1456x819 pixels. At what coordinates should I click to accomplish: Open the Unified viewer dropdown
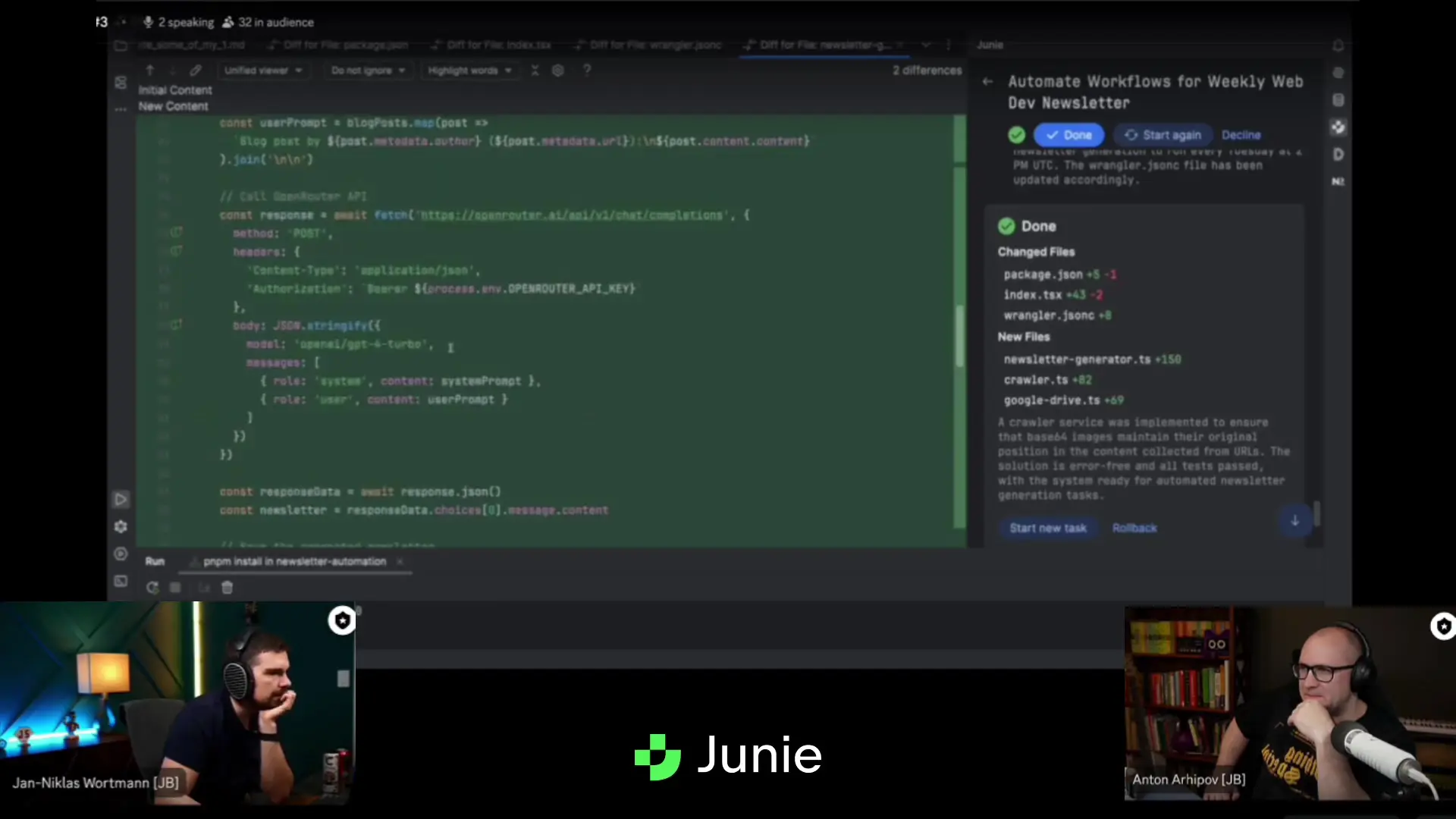[262, 70]
